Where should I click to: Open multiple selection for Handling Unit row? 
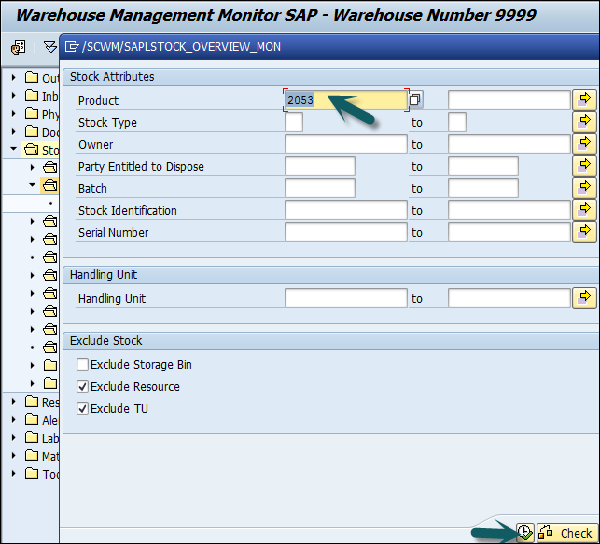[584, 298]
